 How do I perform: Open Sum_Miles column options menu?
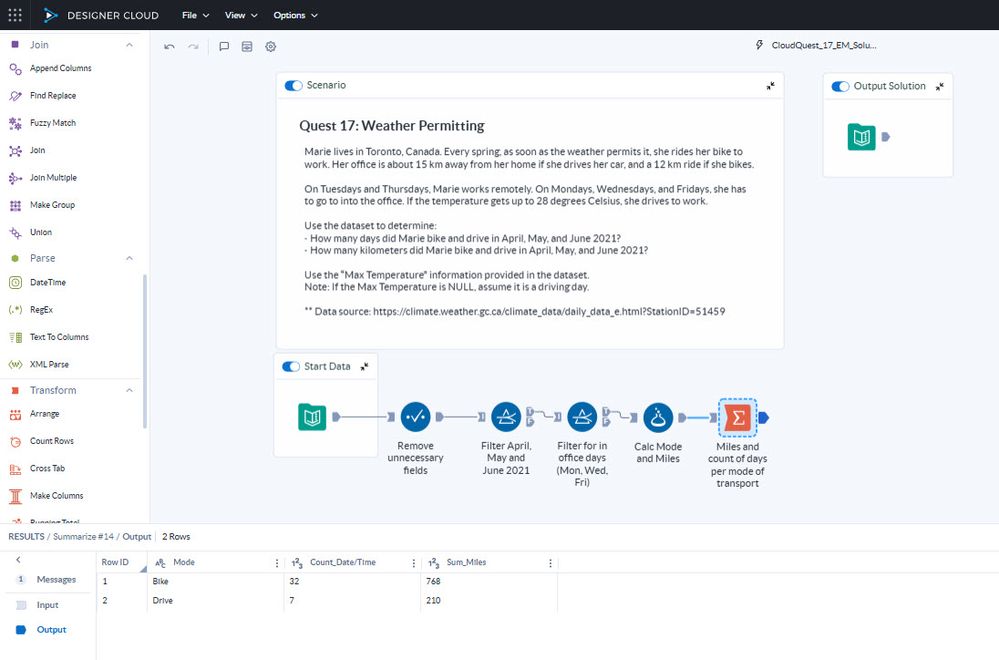(x=550, y=563)
